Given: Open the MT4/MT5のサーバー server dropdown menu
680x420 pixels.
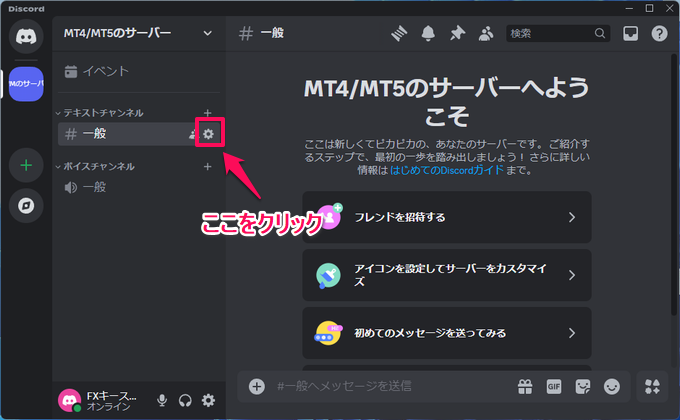Looking at the screenshot, I should [139, 33].
